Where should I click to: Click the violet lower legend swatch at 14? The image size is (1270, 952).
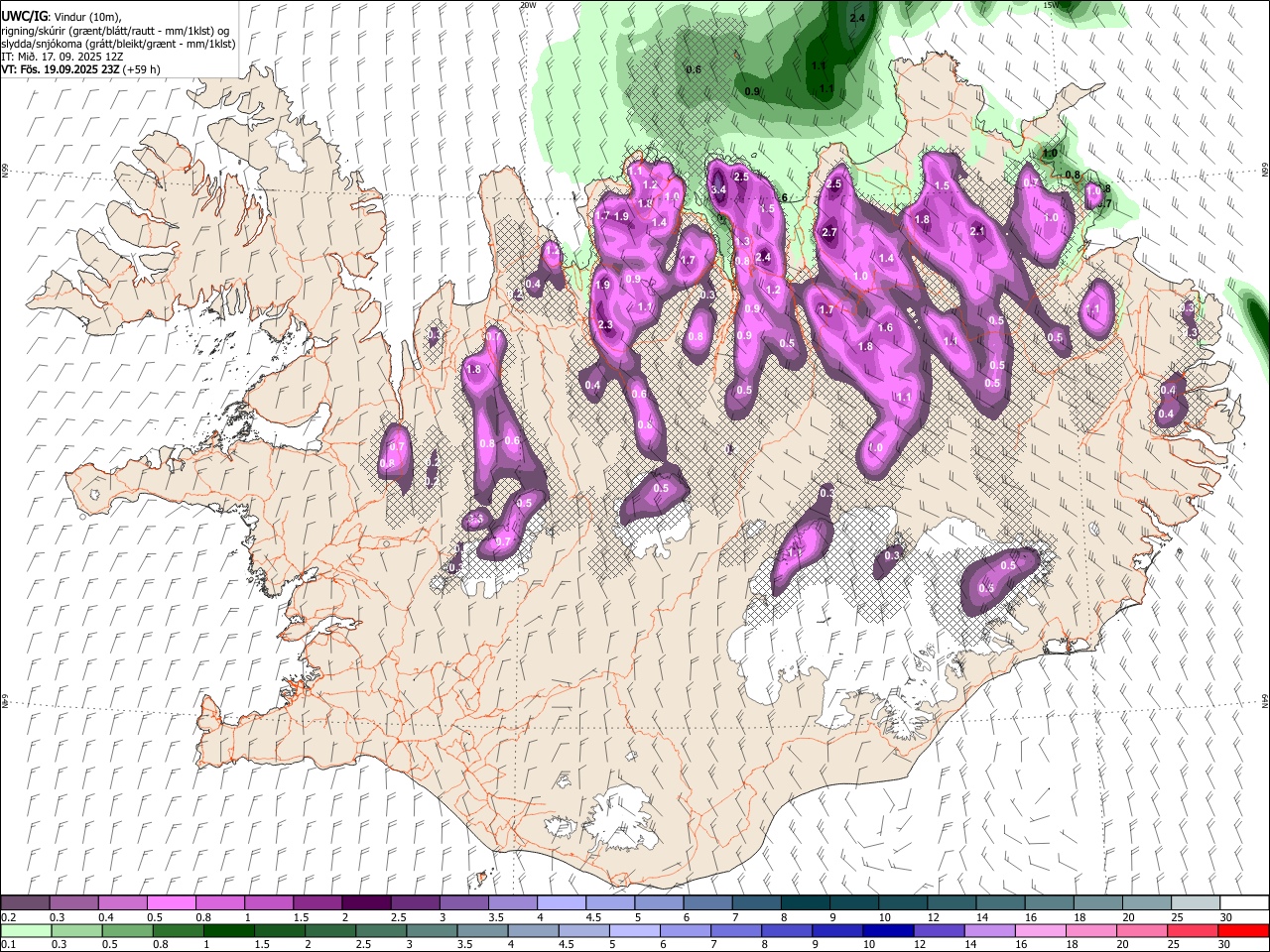click(989, 930)
